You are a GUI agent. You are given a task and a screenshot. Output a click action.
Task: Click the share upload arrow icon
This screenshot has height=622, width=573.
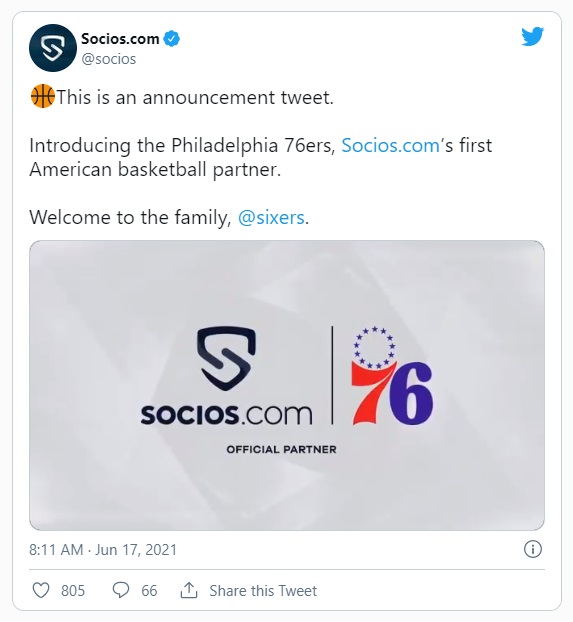(189, 590)
